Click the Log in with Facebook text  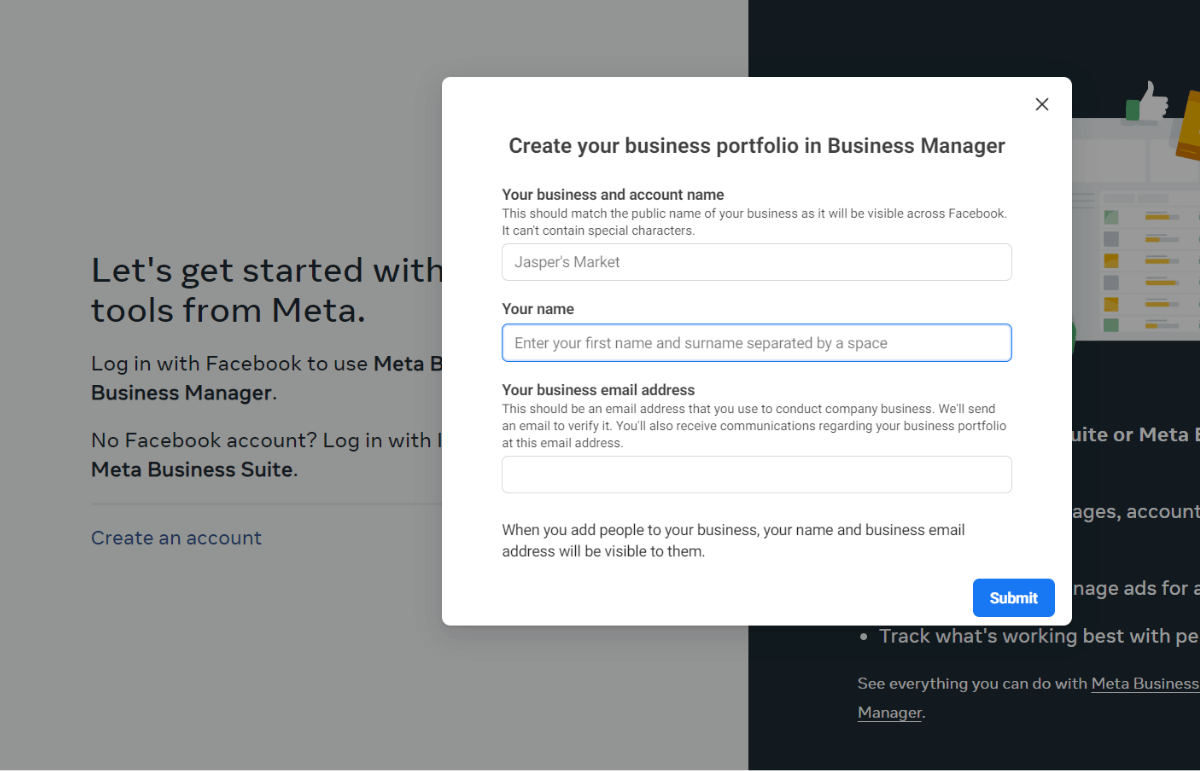pyautogui.click(x=266, y=378)
